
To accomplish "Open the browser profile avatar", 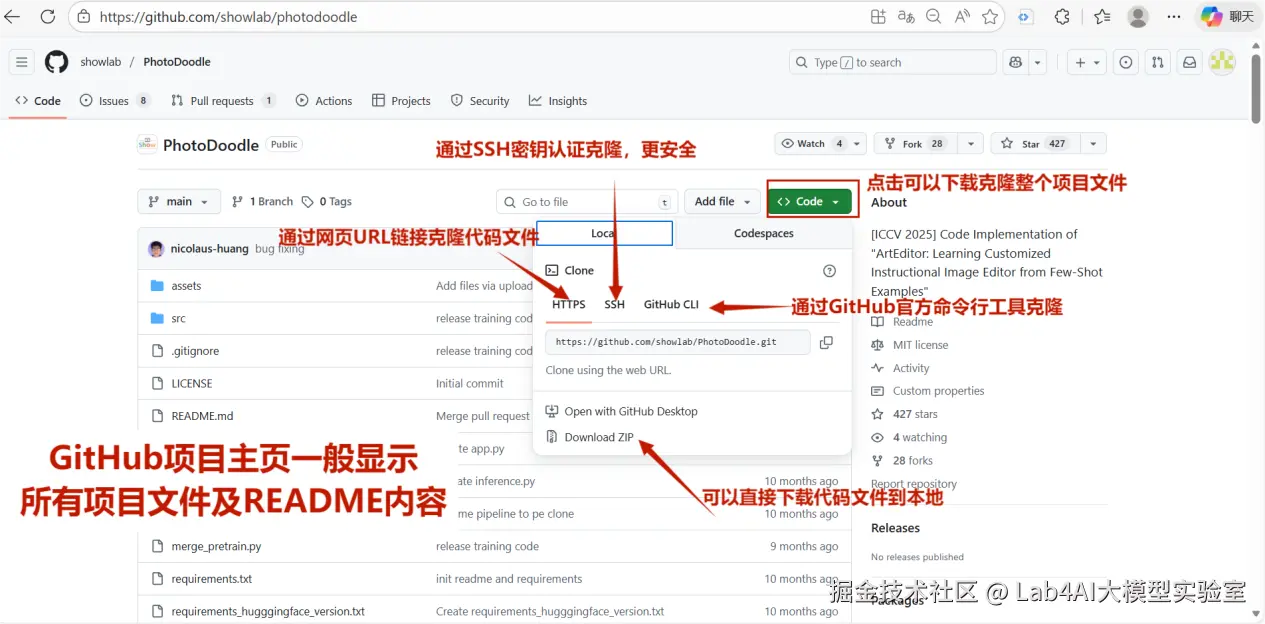I will 1138,17.
